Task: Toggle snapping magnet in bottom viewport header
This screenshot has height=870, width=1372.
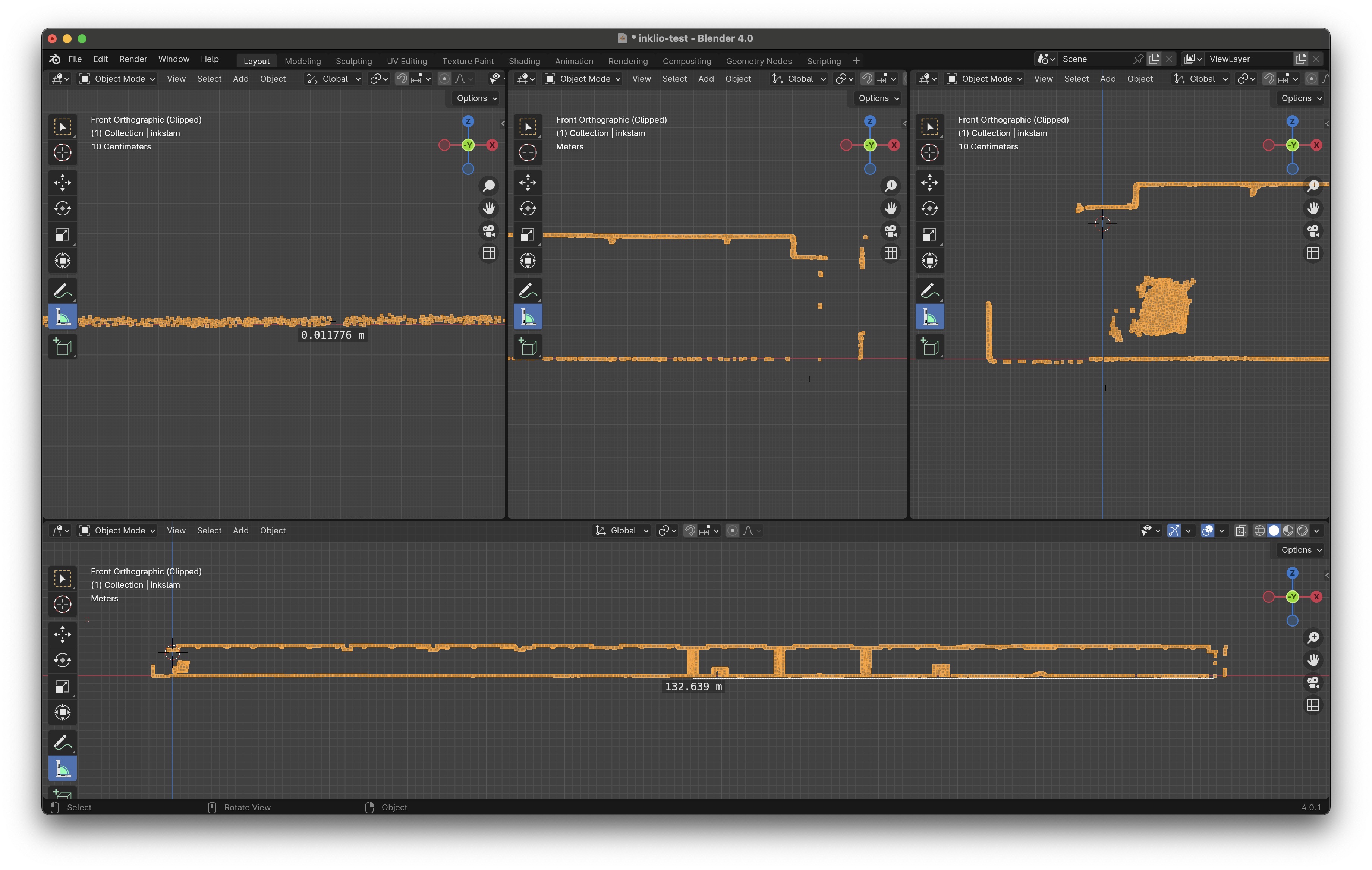Action: [689, 530]
